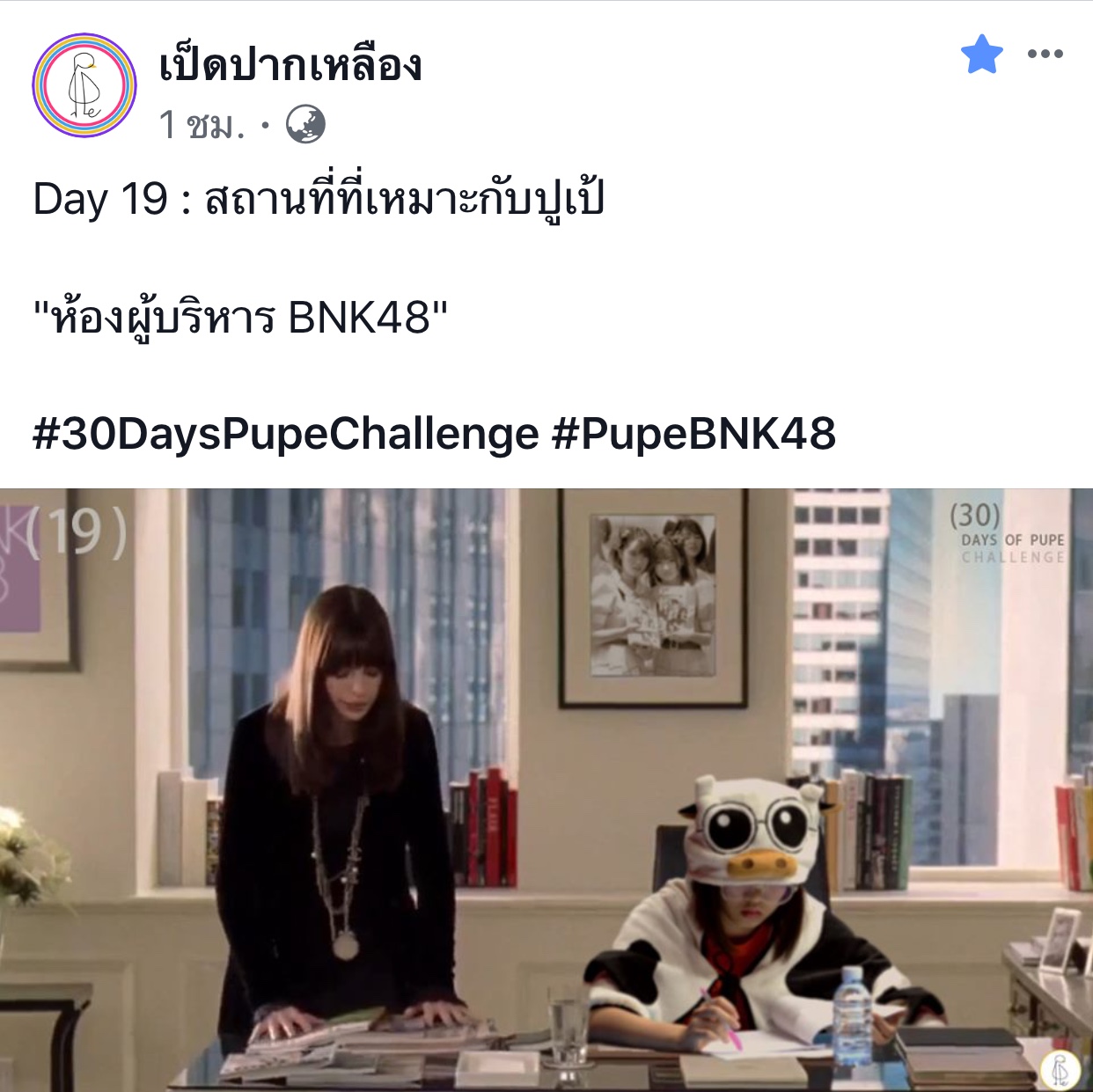This screenshot has width=1093, height=1092.
Task: Click the Day 19 caption text line
Action: pos(319,197)
